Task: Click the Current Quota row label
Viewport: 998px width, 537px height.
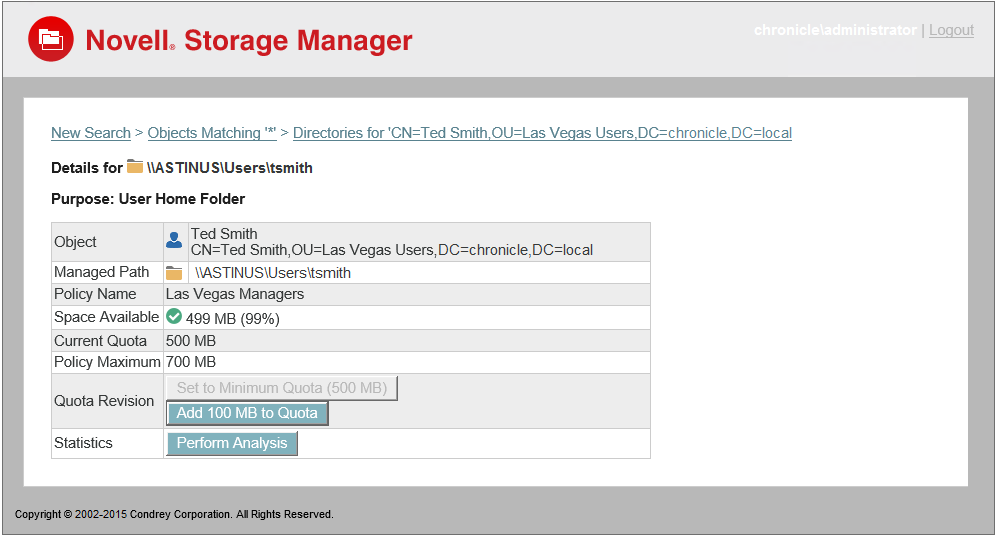Action: coord(100,341)
